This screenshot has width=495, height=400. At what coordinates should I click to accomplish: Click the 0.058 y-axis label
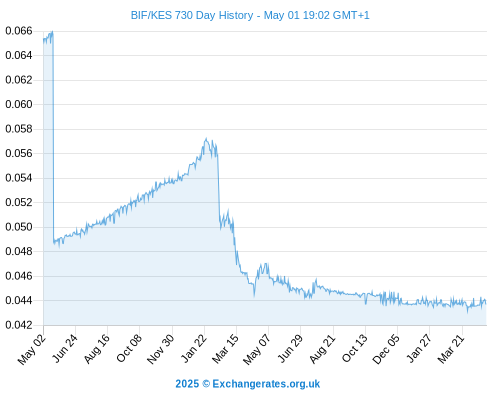[19, 129]
